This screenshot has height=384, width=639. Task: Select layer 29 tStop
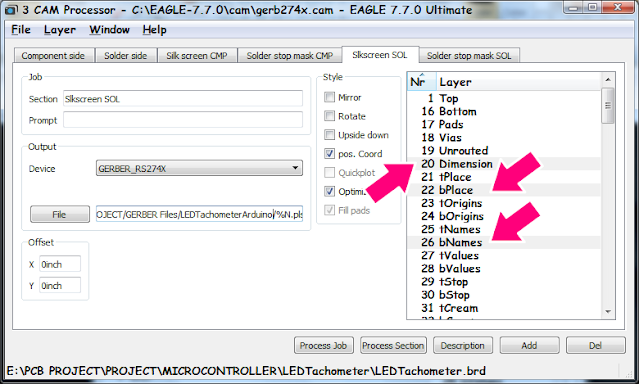(504, 282)
